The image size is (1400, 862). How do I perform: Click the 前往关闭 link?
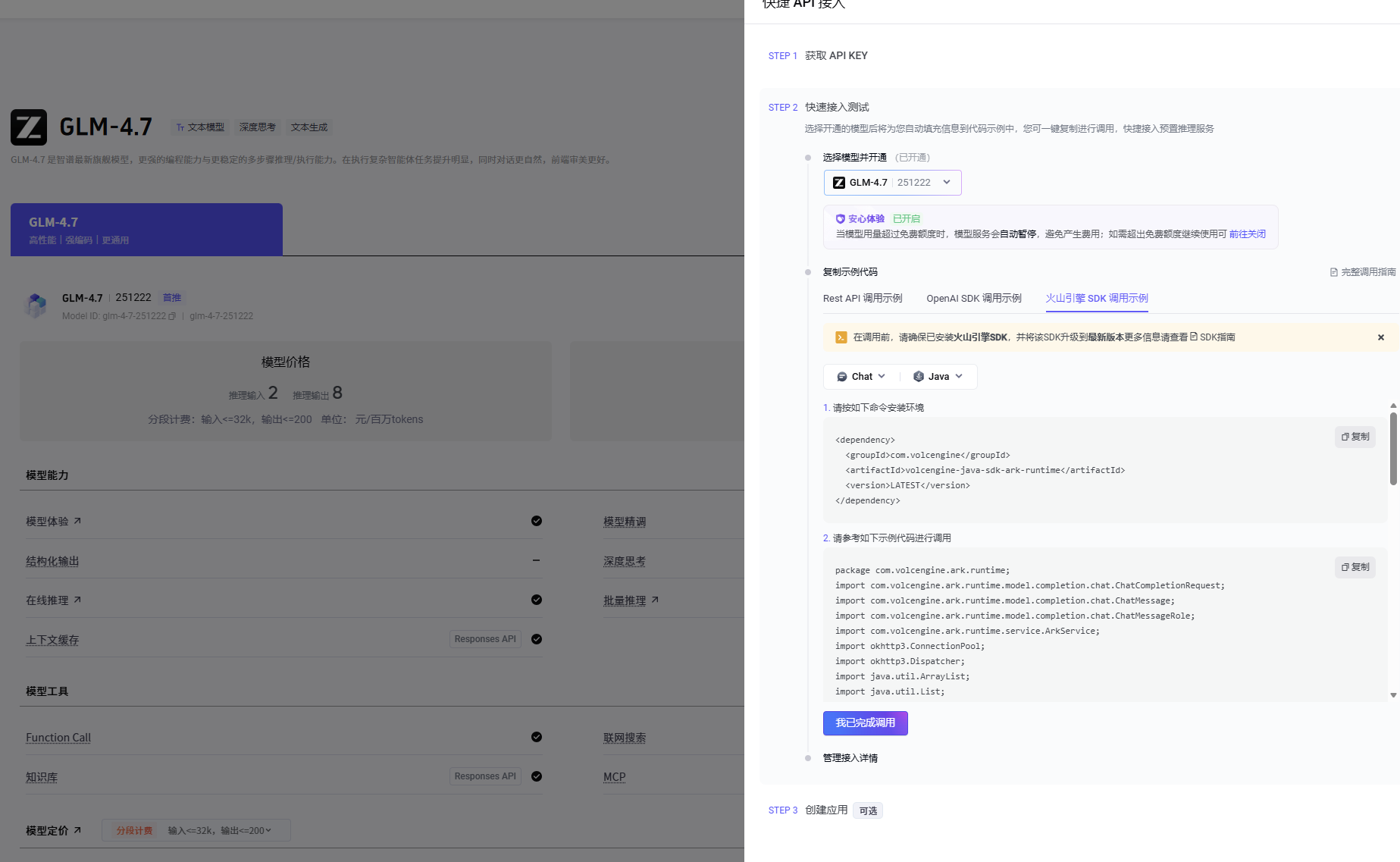coord(1248,234)
